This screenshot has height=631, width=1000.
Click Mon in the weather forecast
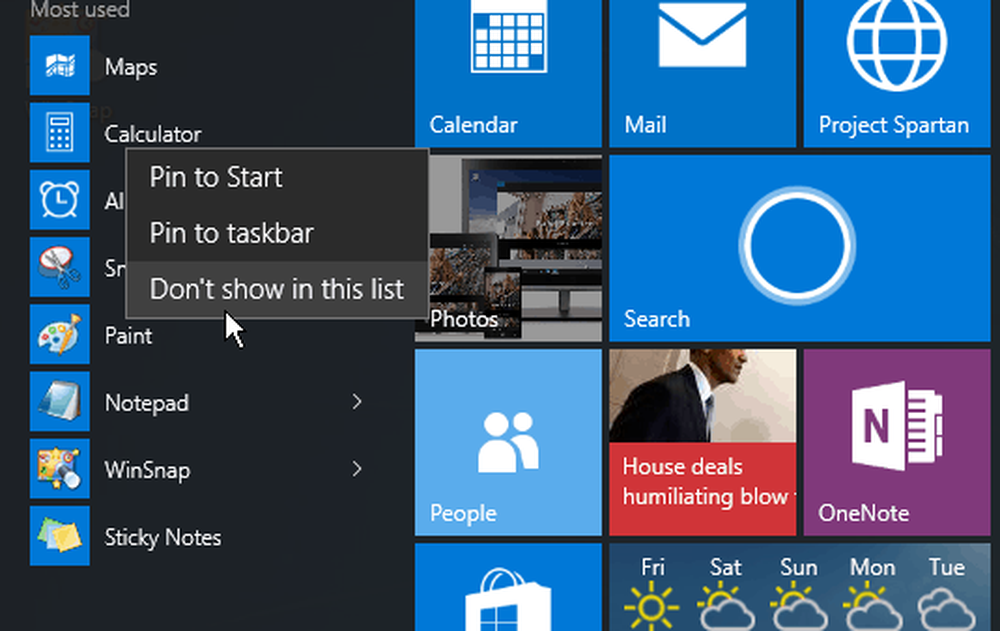(x=872, y=567)
